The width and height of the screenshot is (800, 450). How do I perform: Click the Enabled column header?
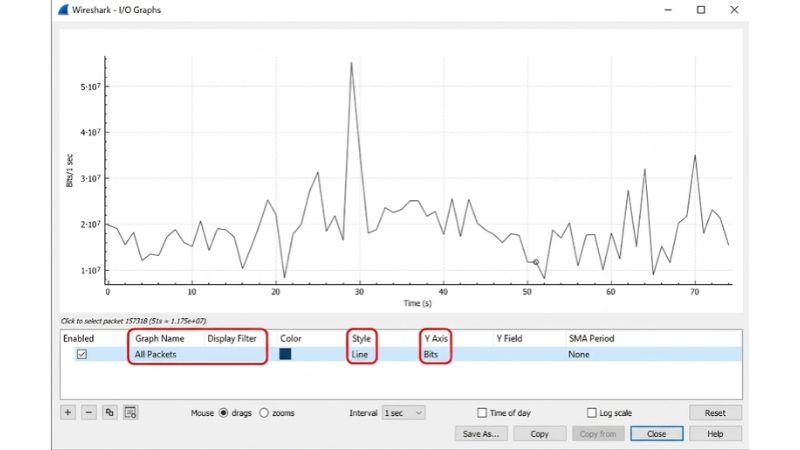(x=79, y=338)
